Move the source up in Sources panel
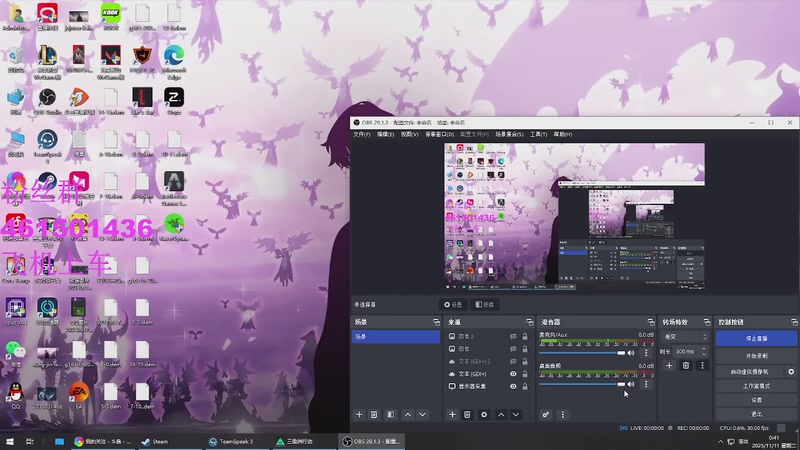 [501, 415]
